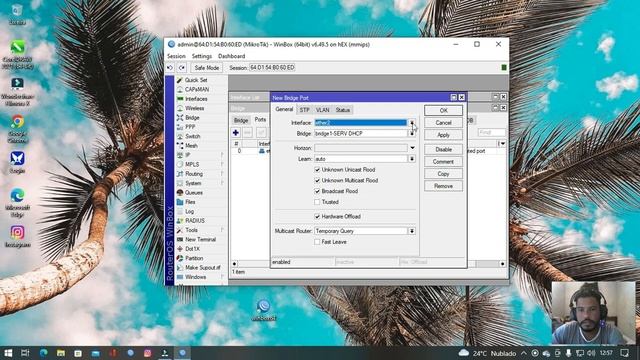Open the Interface dropdown arrow
Image resolution: width=640 pixels, height=360 pixels.
coord(412,123)
